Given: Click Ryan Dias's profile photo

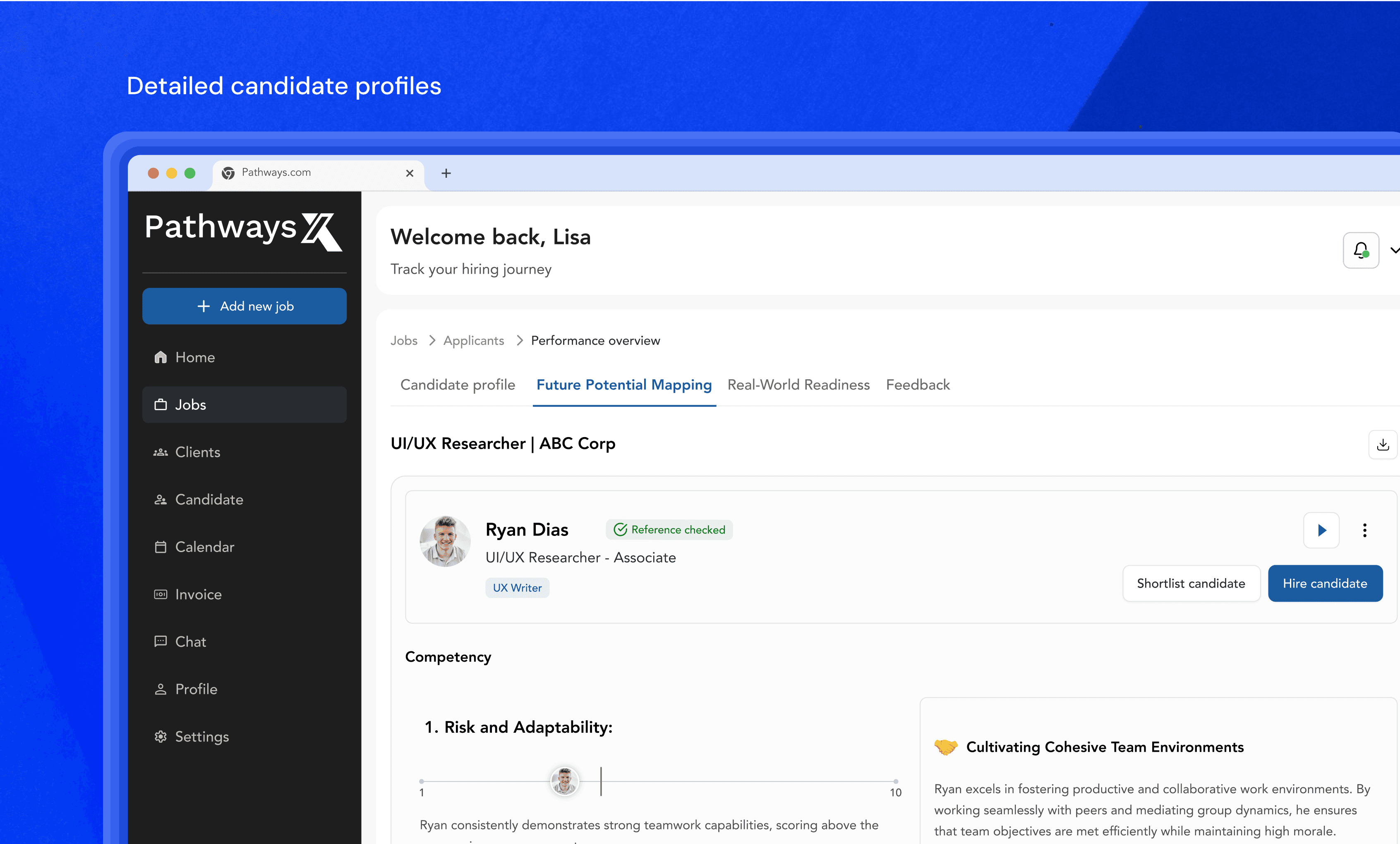Looking at the screenshot, I should pyautogui.click(x=445, y=541).
